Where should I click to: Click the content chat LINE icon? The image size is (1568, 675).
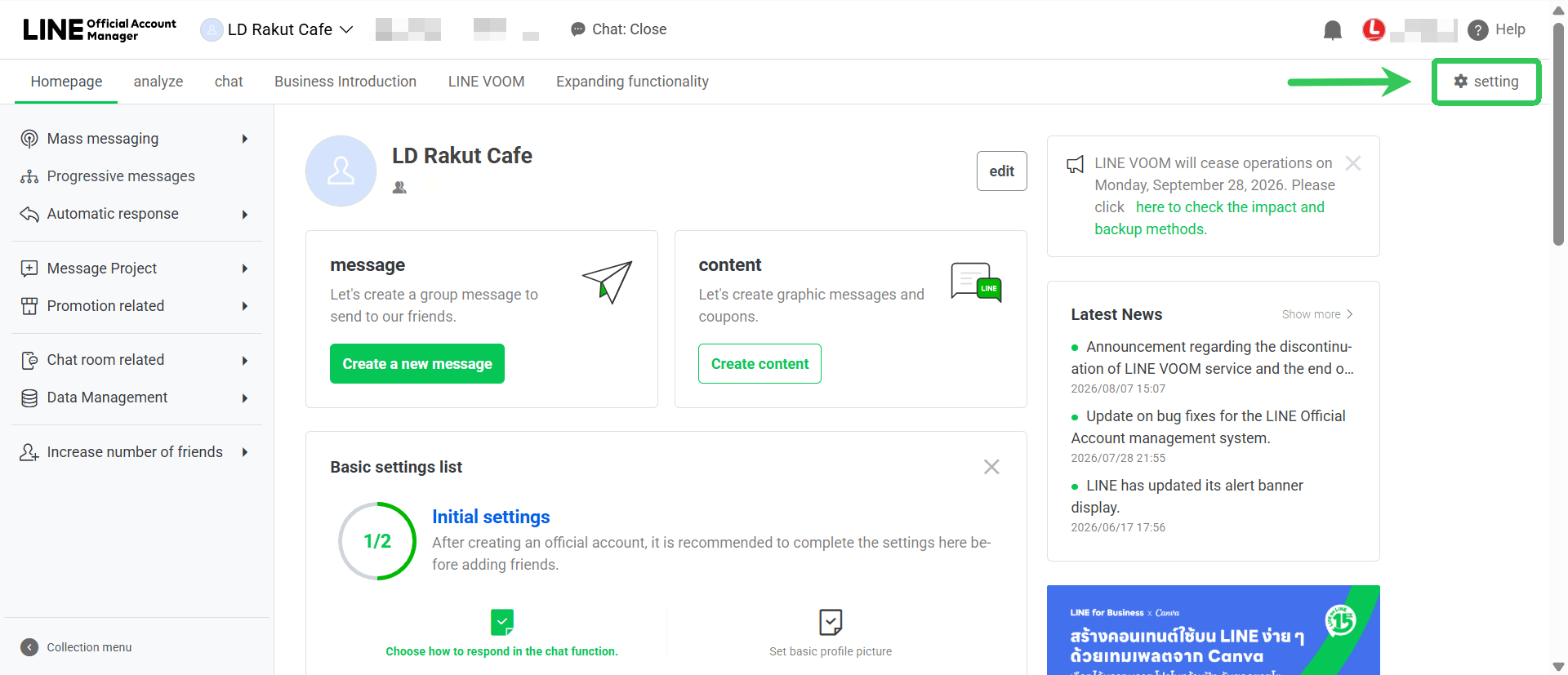tap(976, 282)
